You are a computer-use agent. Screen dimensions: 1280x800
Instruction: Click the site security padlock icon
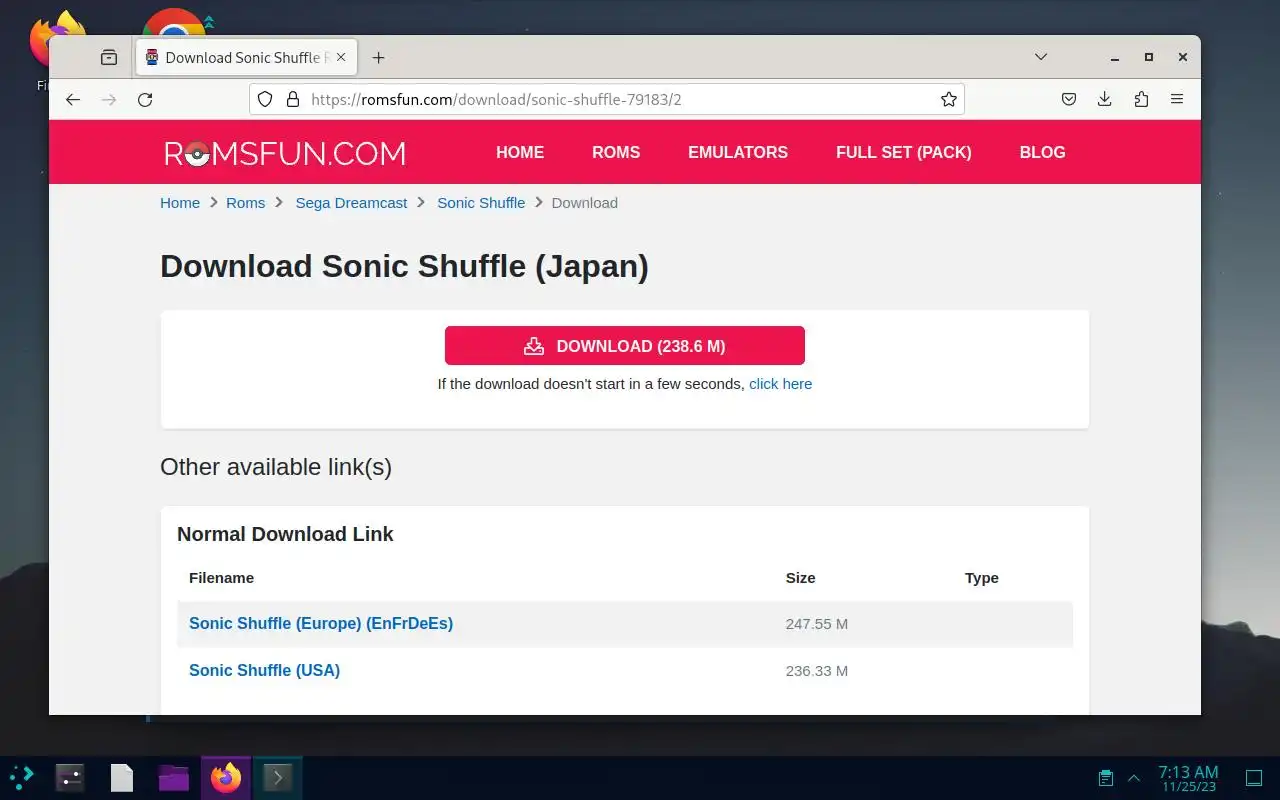click(x=293, y=99)
